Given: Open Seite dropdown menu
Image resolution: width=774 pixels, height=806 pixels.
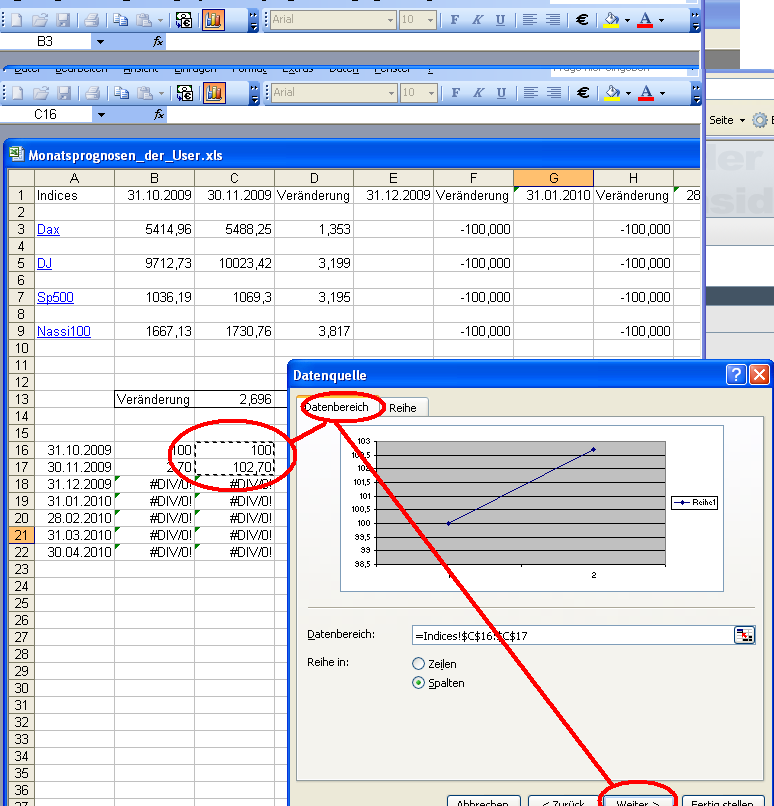Looking at the screenshot, I should tap(727, 120).
